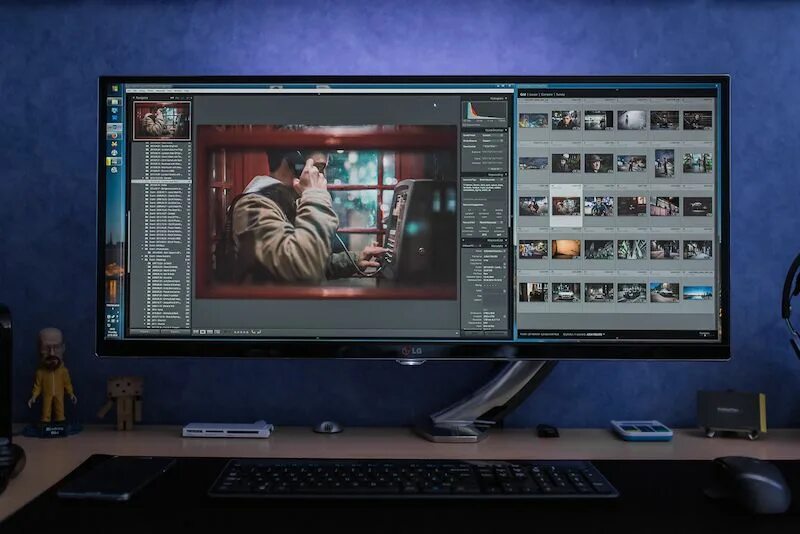Expand the Keyword List panel

(506, 240)
